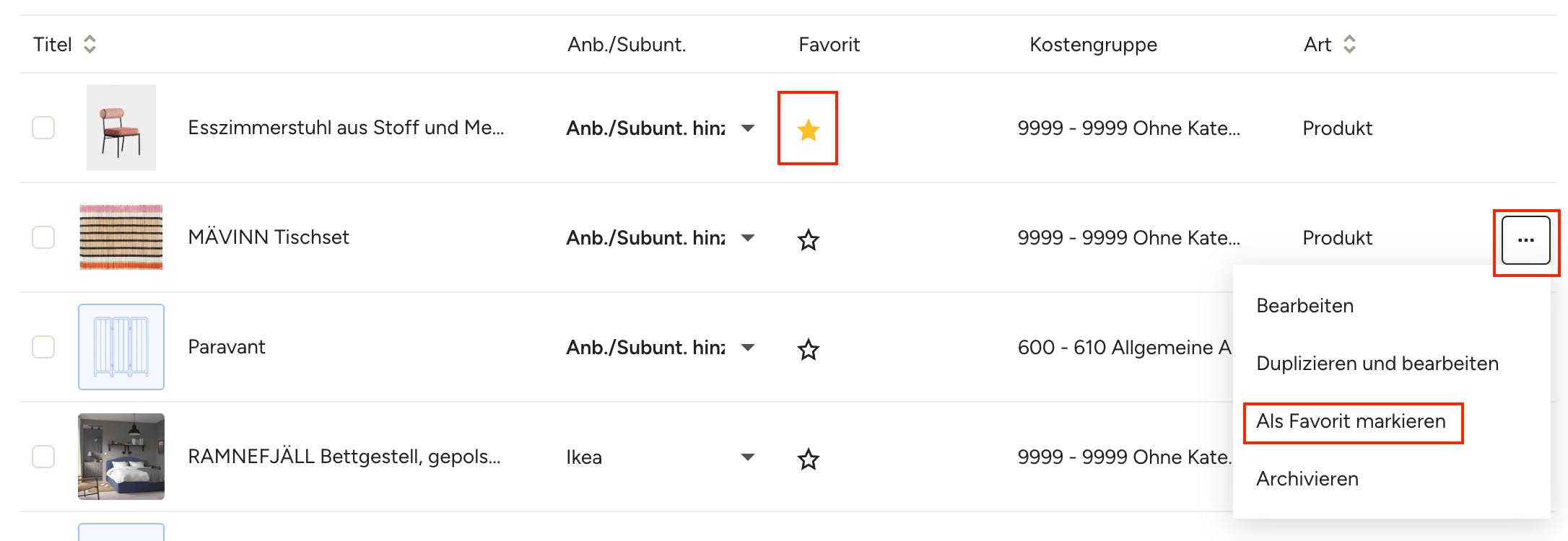Check the Paravant row checkbox
Viewport: 1568px width, 541px height.
pyautogui.click(x=43, y=347)
